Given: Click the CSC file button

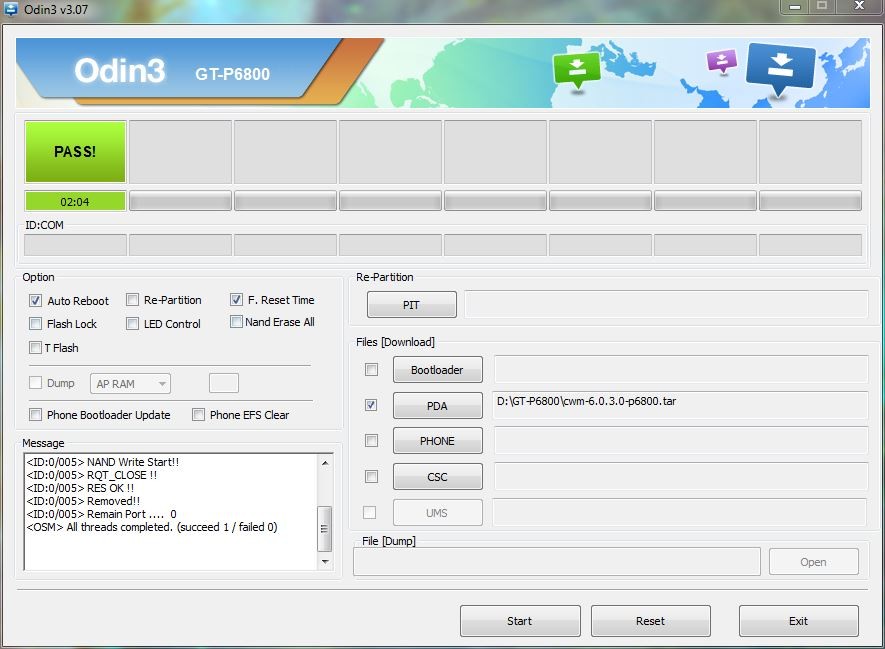Looking at the screenshot, I should (437, 477).
